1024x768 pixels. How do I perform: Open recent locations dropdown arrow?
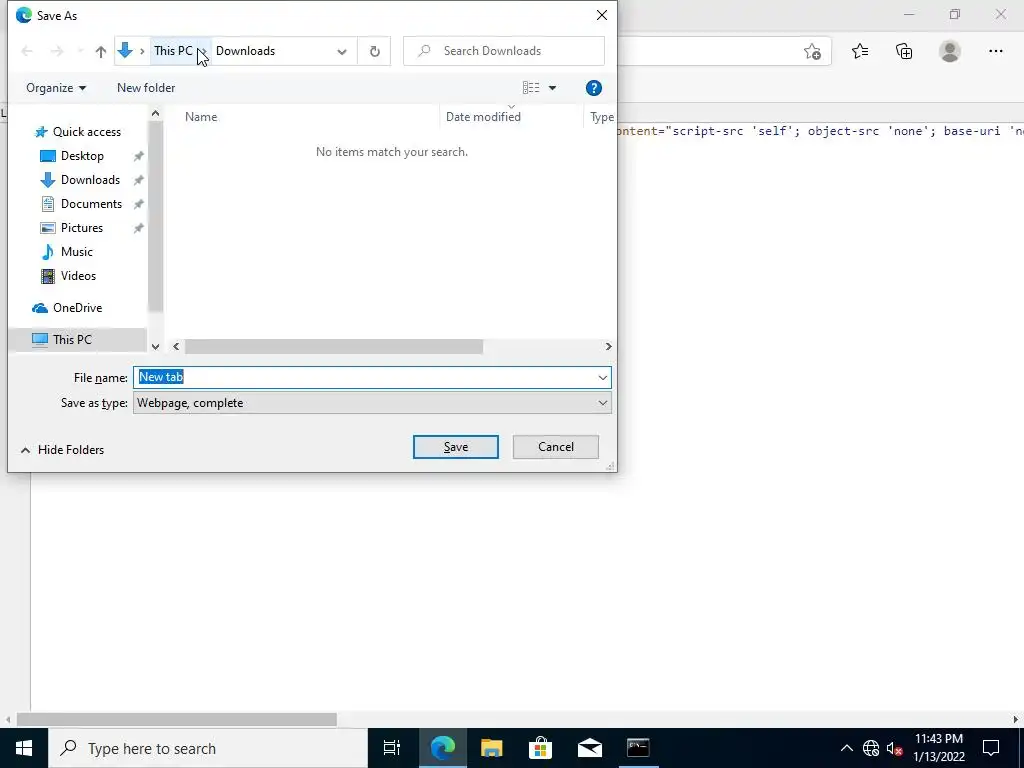[x=80, y=52]
